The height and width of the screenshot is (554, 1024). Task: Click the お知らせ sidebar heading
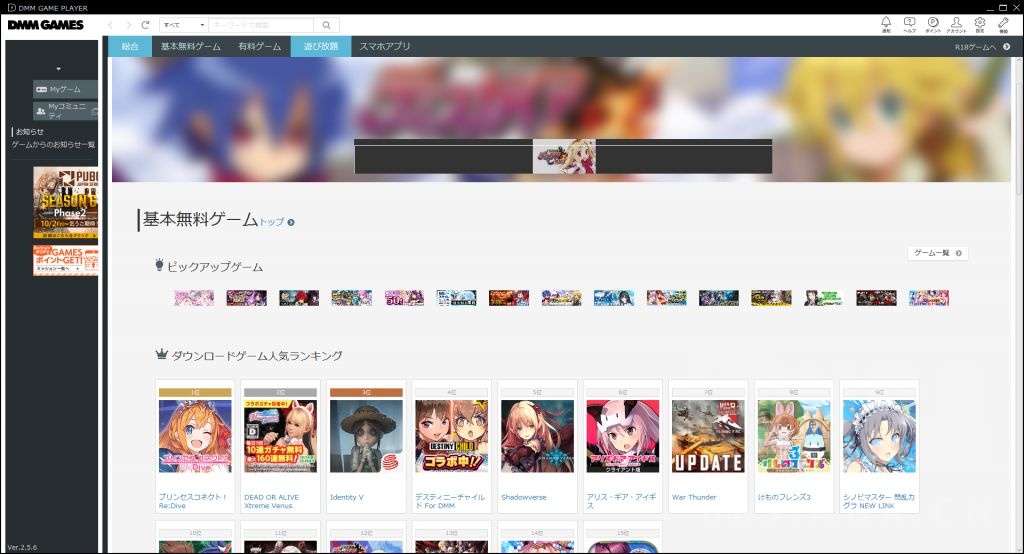[x=29, y=132]
